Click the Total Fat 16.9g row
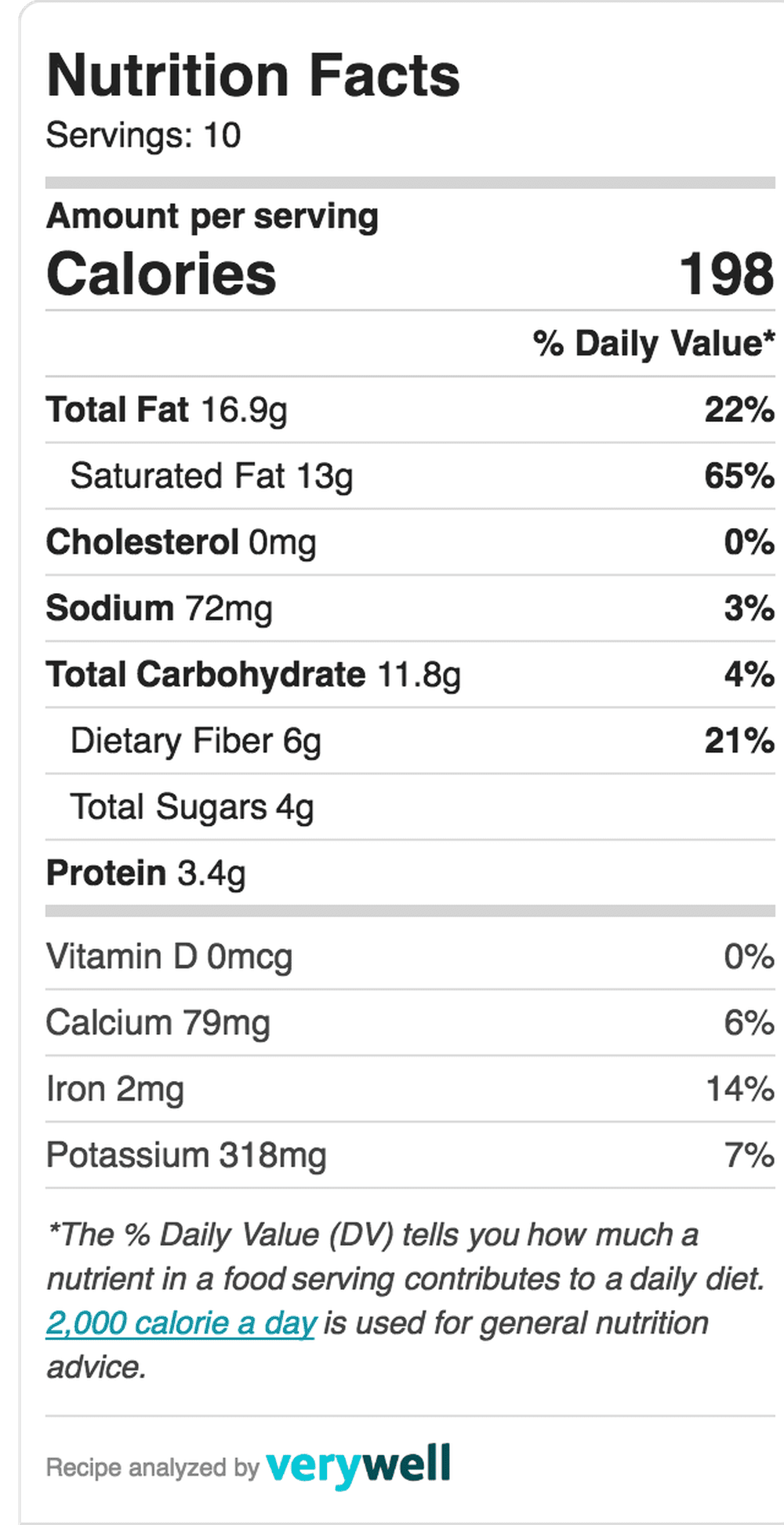 click(x=410, y=409)
